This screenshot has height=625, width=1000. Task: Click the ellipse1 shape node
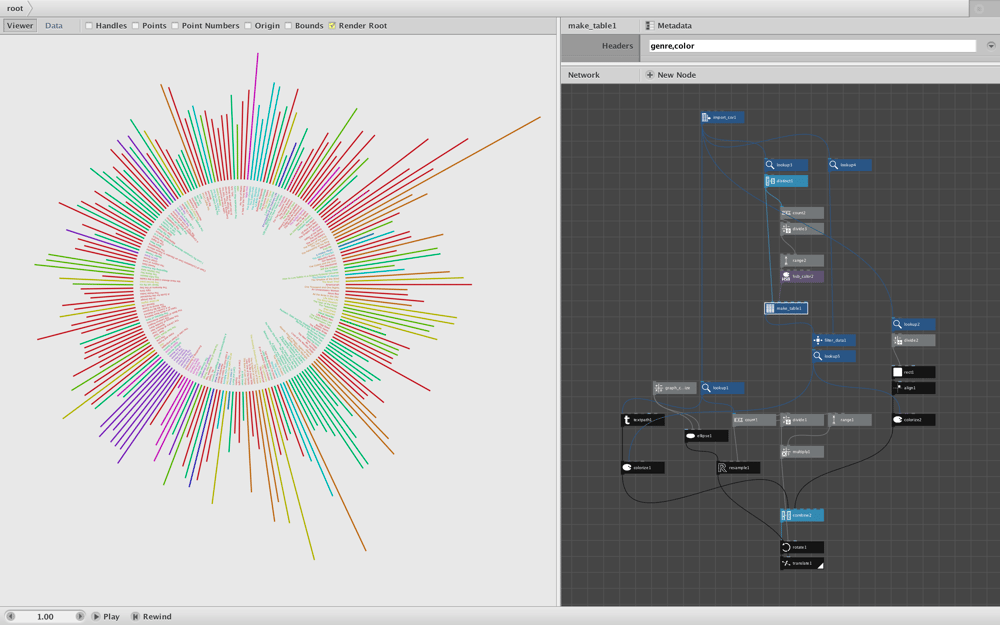706,436
